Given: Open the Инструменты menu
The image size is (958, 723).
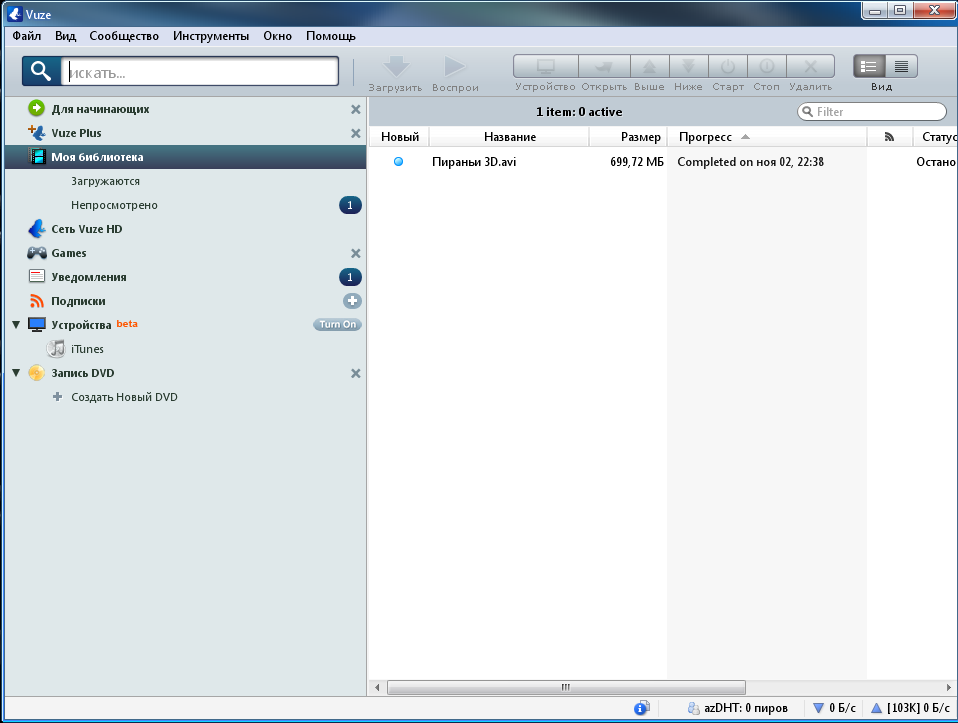Looking at the screenshot, I should click(x=211, y=36).
